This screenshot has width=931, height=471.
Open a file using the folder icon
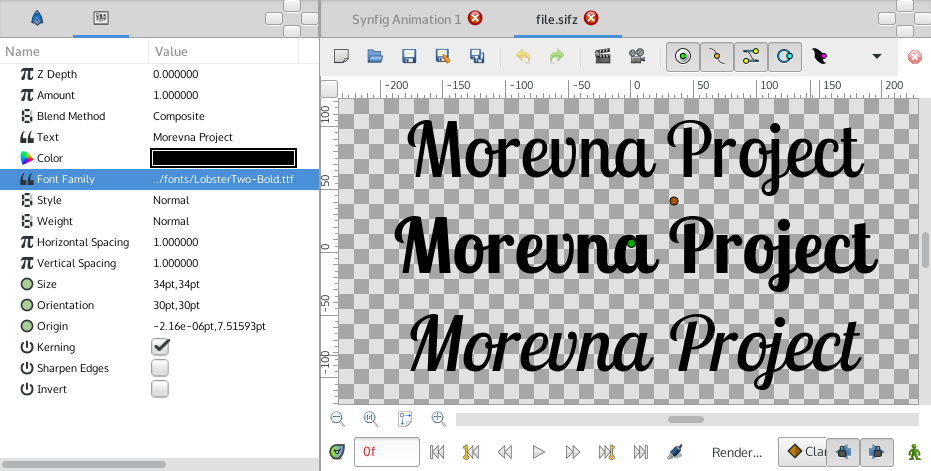click(375, 56)
